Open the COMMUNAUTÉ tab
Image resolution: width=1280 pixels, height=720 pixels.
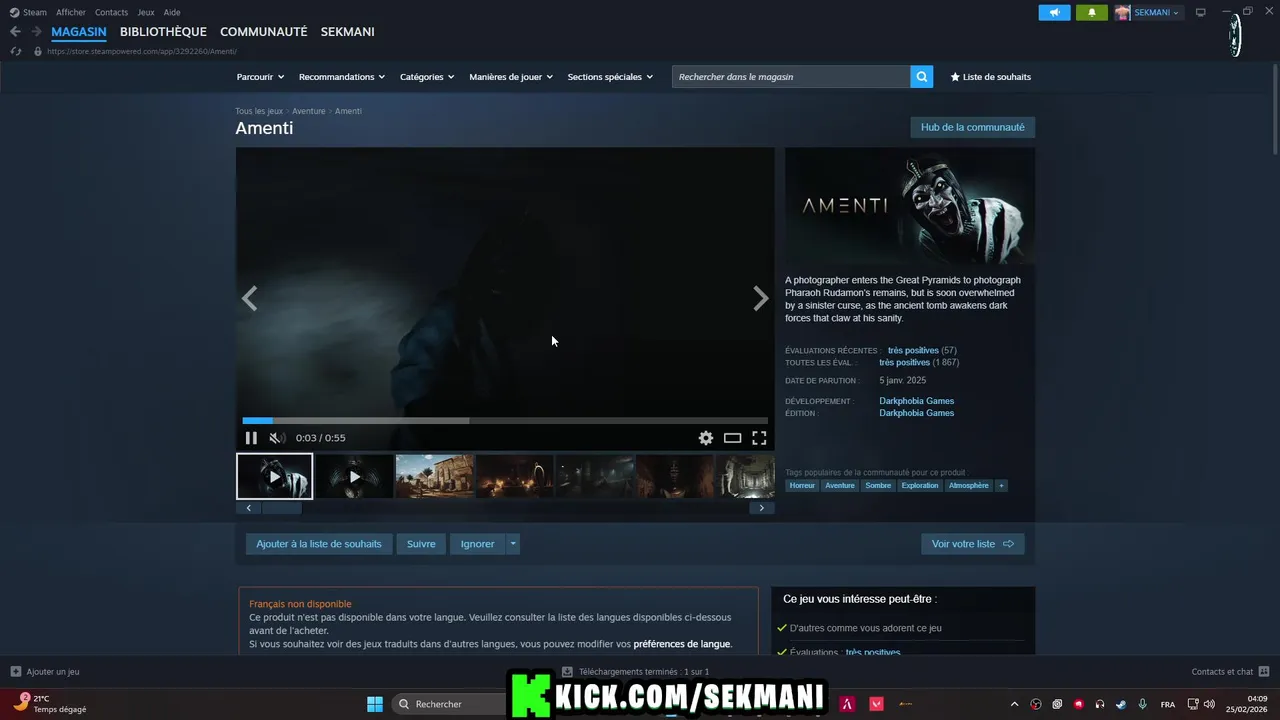pos(264,32)
